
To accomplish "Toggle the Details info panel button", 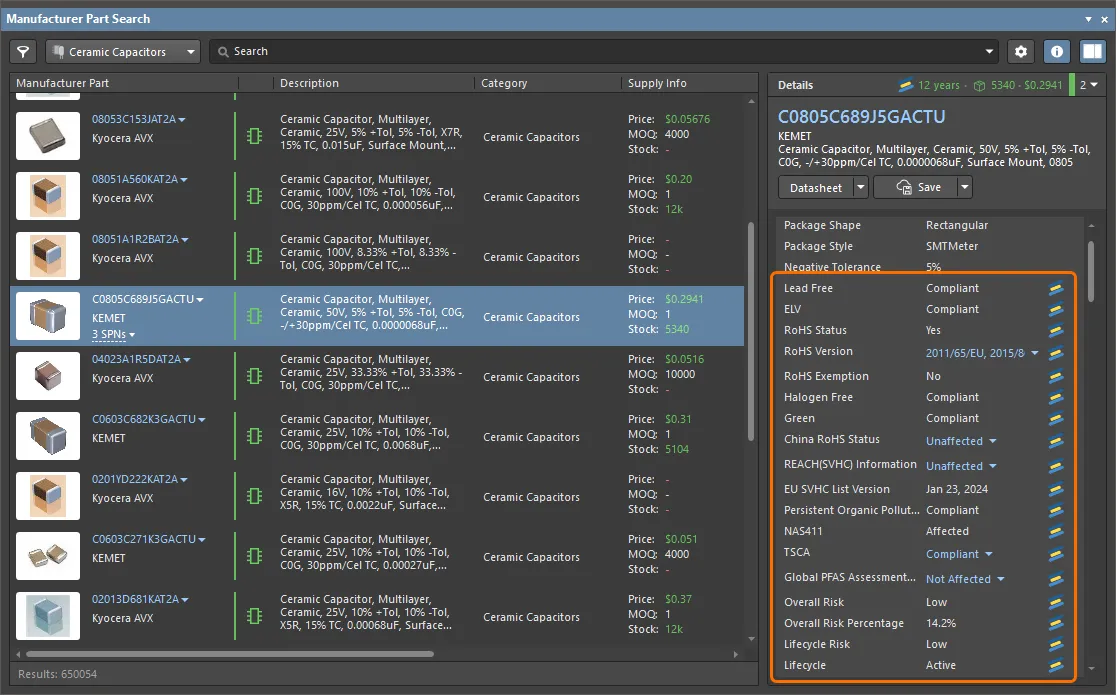I will tap(1057, 52).
